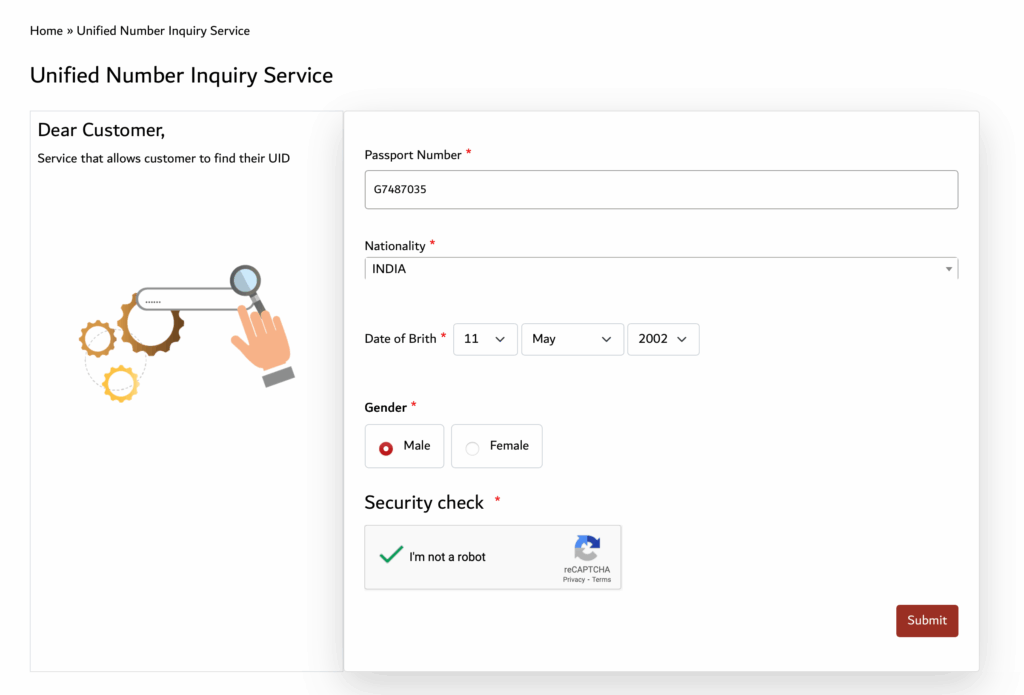Go to Home in the breadcrumb
Image resolution: width=1024 pixels, height=695 pixels.
click(x=46, y=31)
